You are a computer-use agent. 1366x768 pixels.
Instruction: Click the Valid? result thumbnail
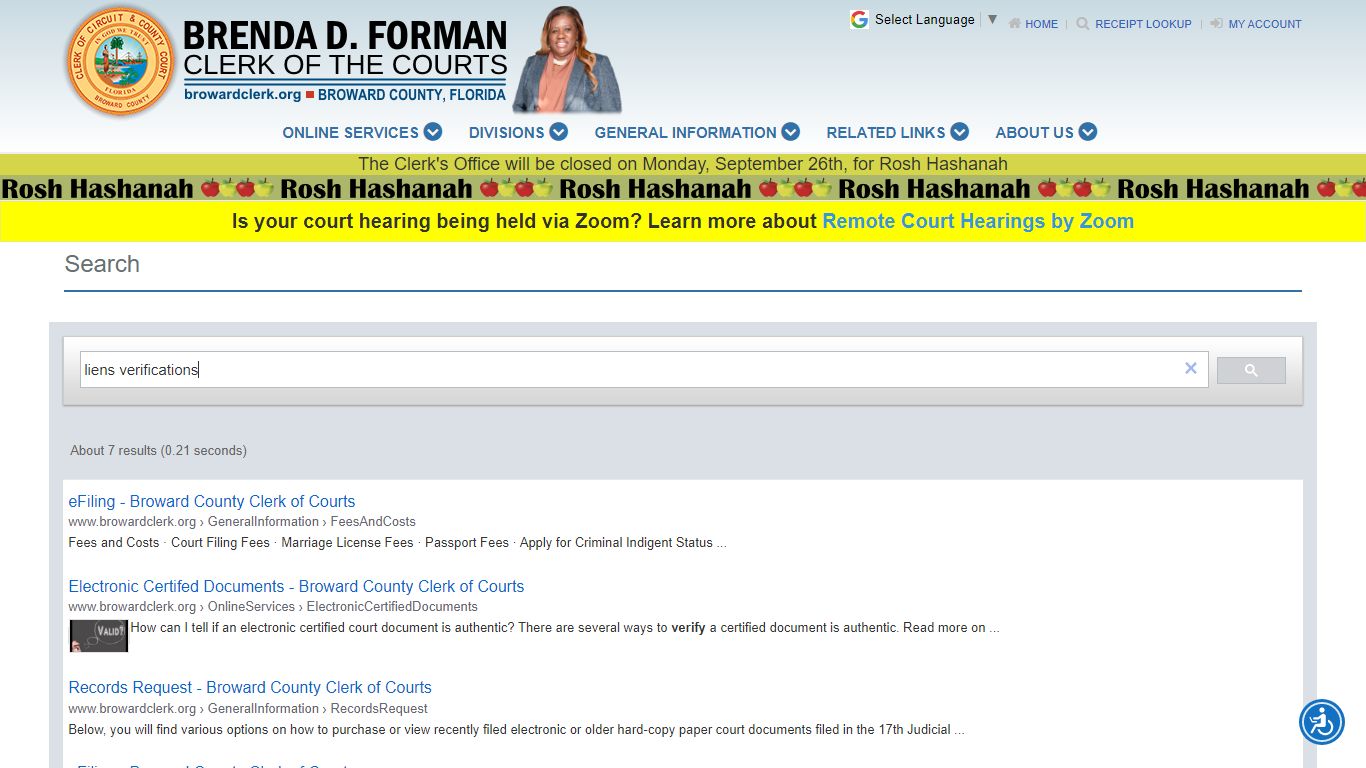pyautogui.click(x=99, y=636)
